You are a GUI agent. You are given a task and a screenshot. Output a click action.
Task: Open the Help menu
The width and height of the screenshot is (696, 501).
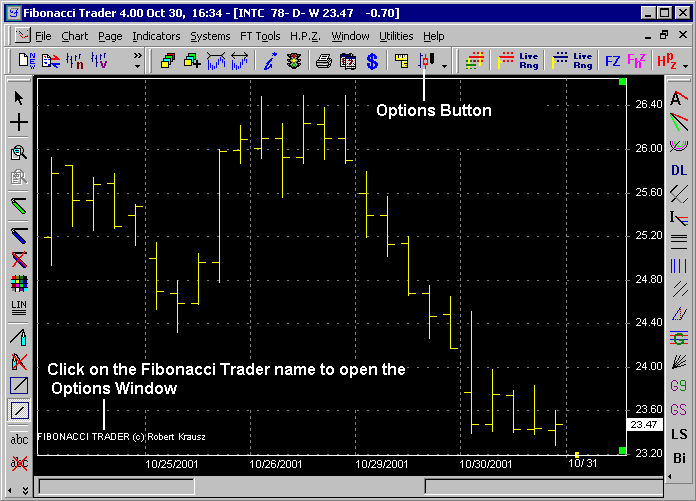point(434,36)
